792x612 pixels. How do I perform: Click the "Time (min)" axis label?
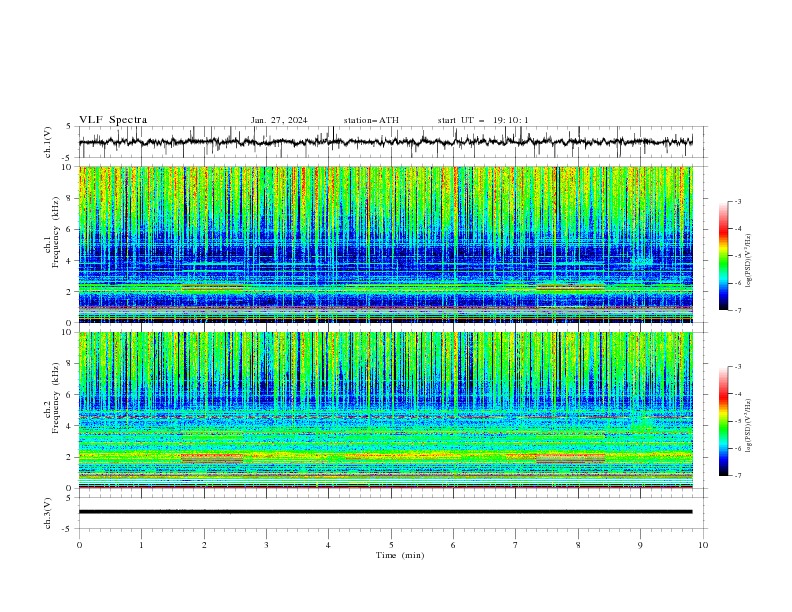coord(400,555)
